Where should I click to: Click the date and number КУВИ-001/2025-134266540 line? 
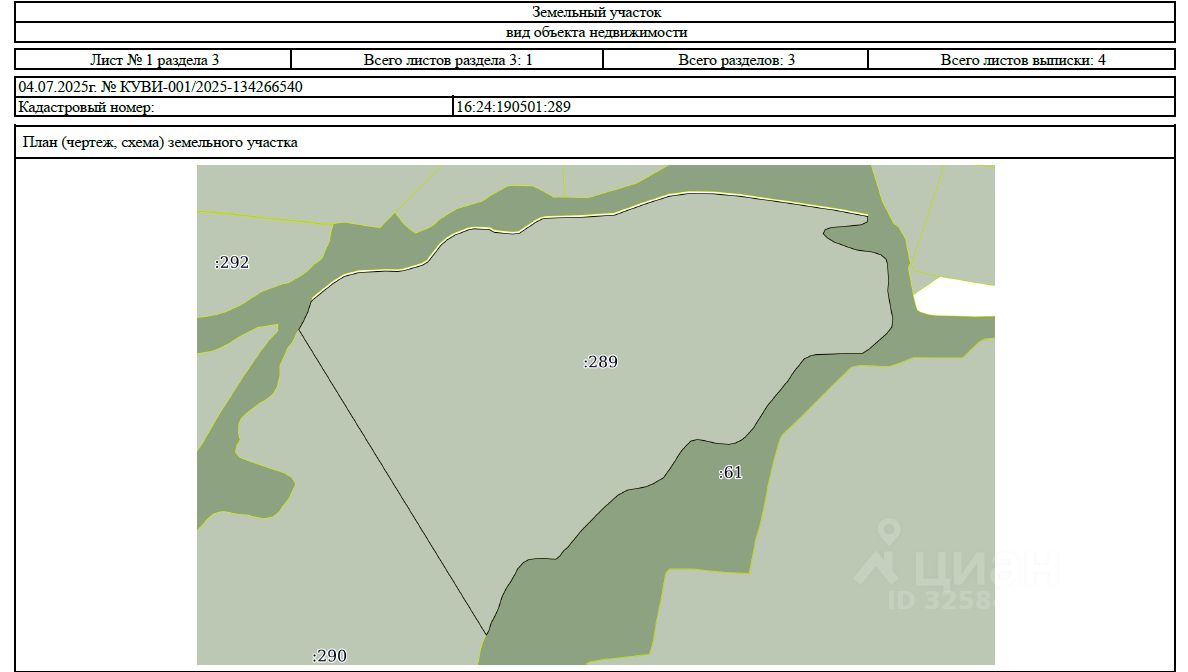click(160, 87)
